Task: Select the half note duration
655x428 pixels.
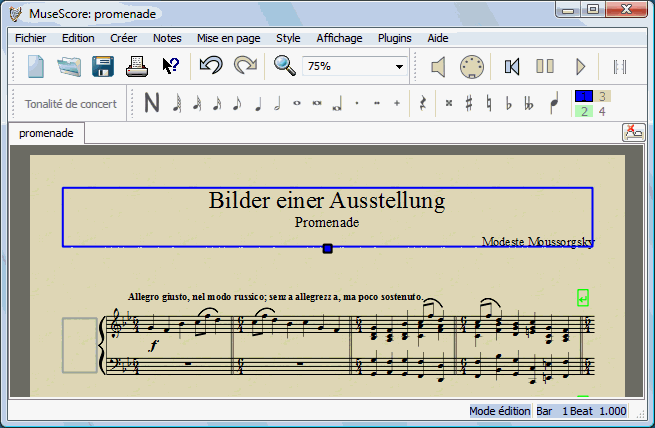Action: (x=277, y=103)
